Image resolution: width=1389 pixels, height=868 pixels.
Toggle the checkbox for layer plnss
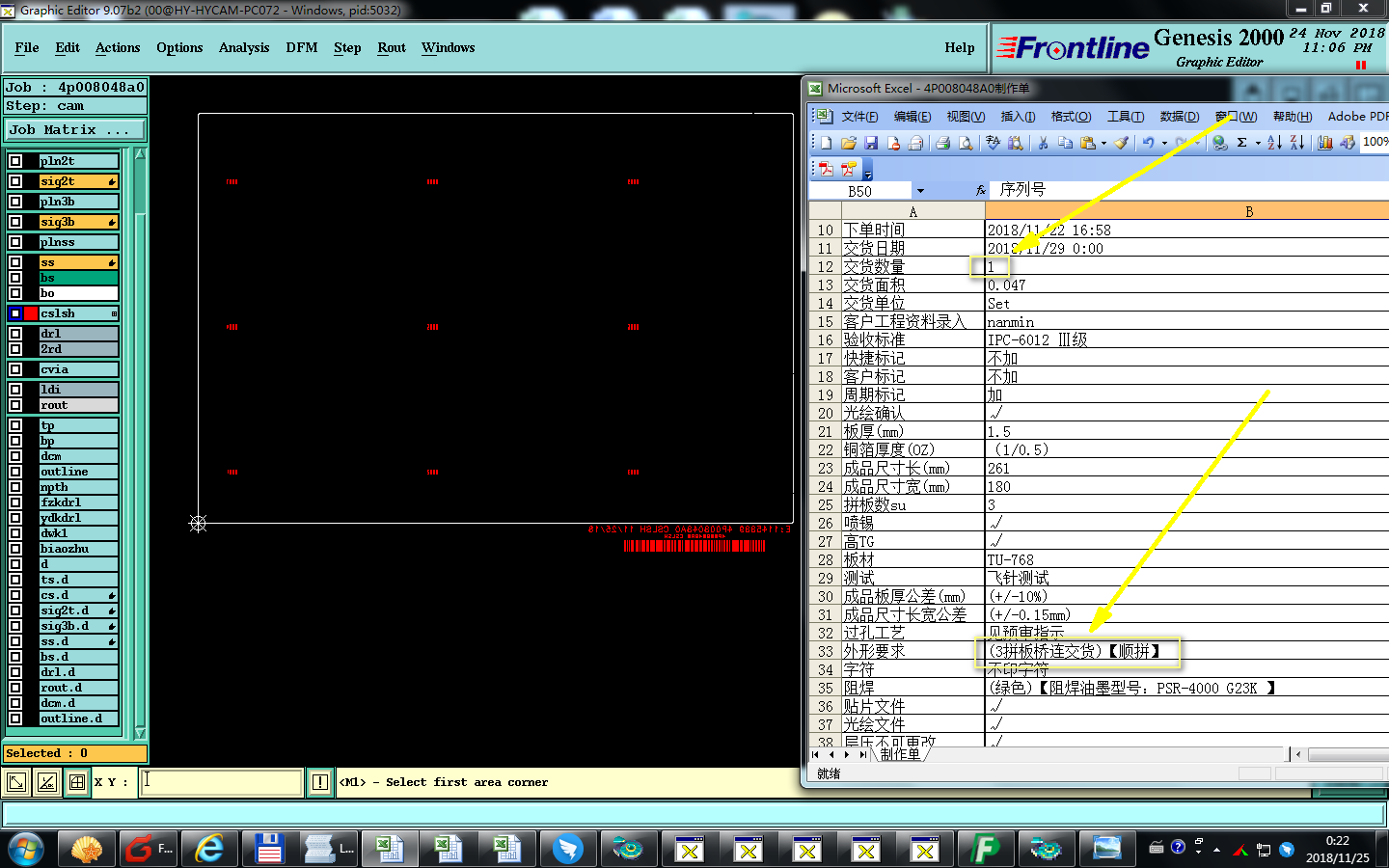(x=15, y=242)
